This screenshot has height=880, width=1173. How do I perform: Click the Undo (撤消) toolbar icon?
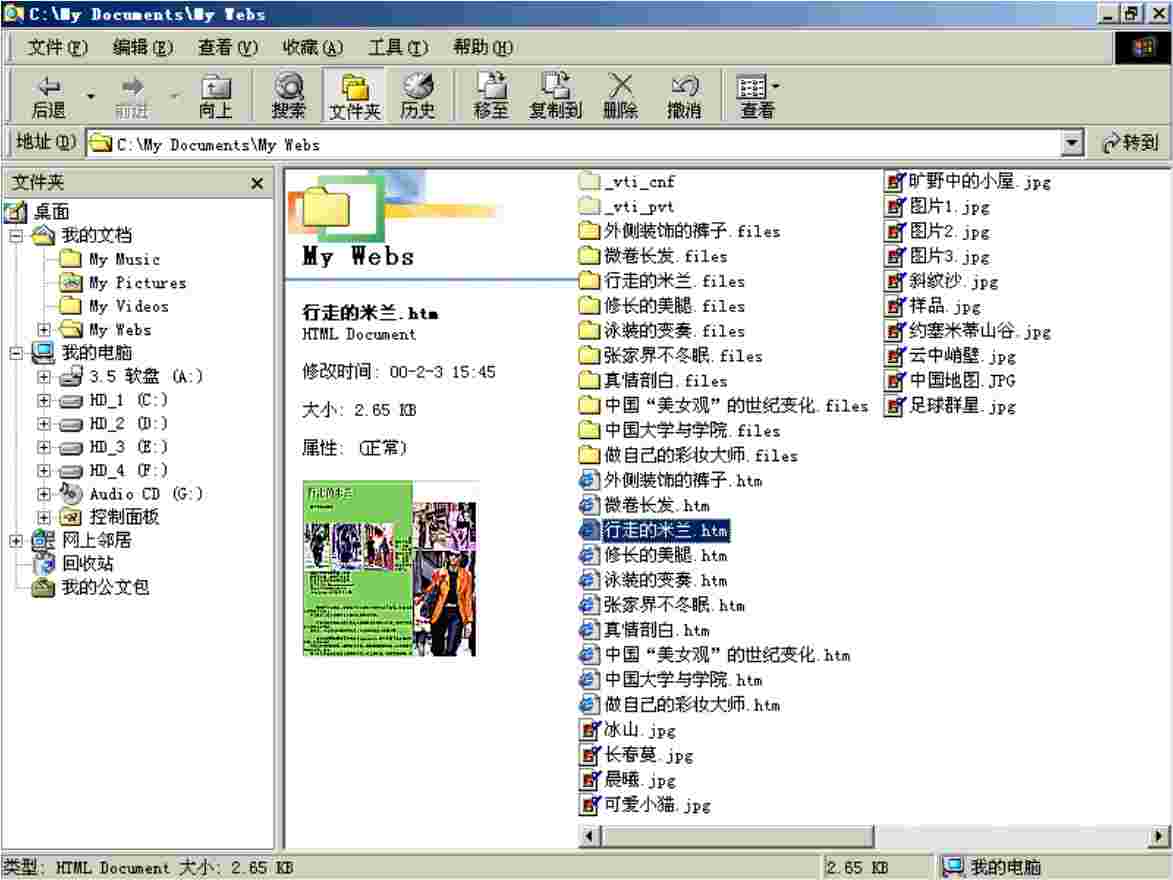click(x=684, y=97)
